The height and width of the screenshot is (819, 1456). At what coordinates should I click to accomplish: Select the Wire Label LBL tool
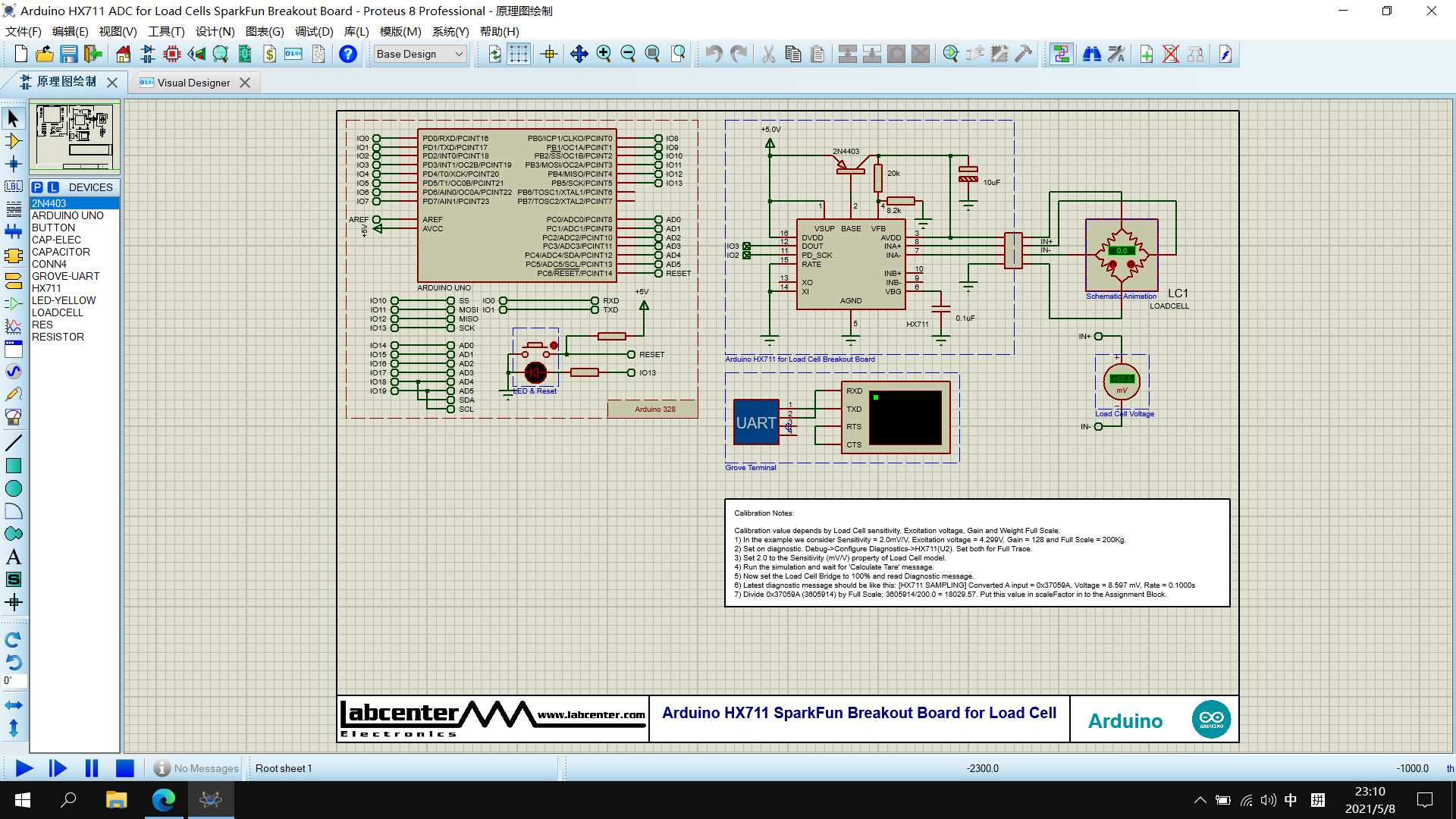point(13,186)
